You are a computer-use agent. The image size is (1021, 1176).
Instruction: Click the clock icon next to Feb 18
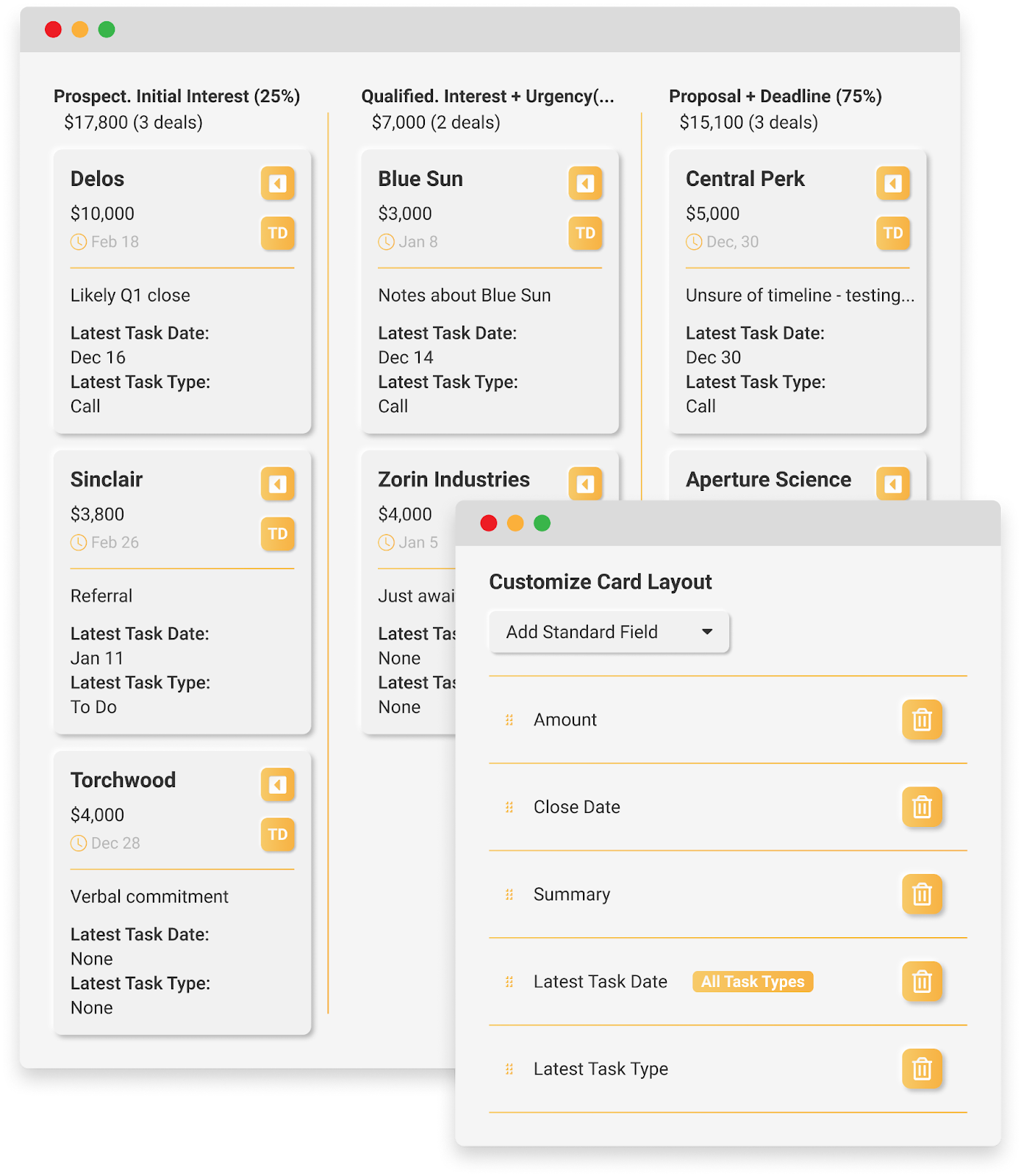tap(79, 242)
